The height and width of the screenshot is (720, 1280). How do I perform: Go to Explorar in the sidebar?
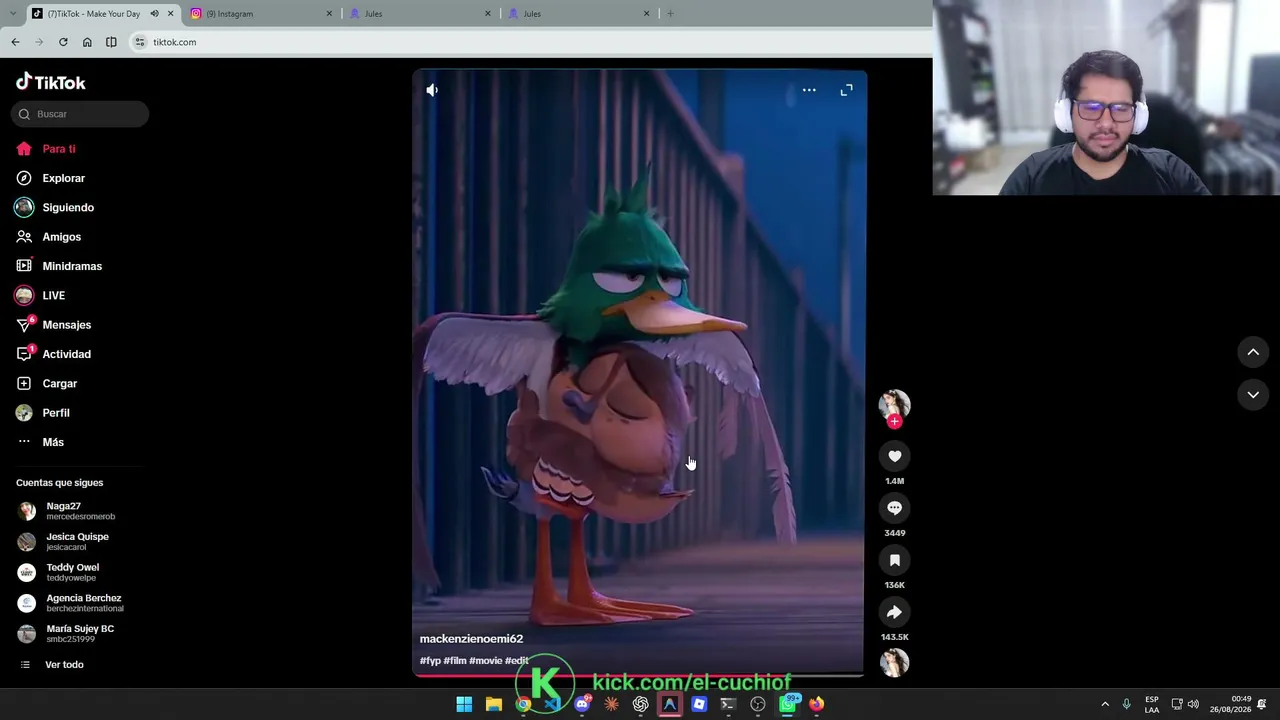50,178
